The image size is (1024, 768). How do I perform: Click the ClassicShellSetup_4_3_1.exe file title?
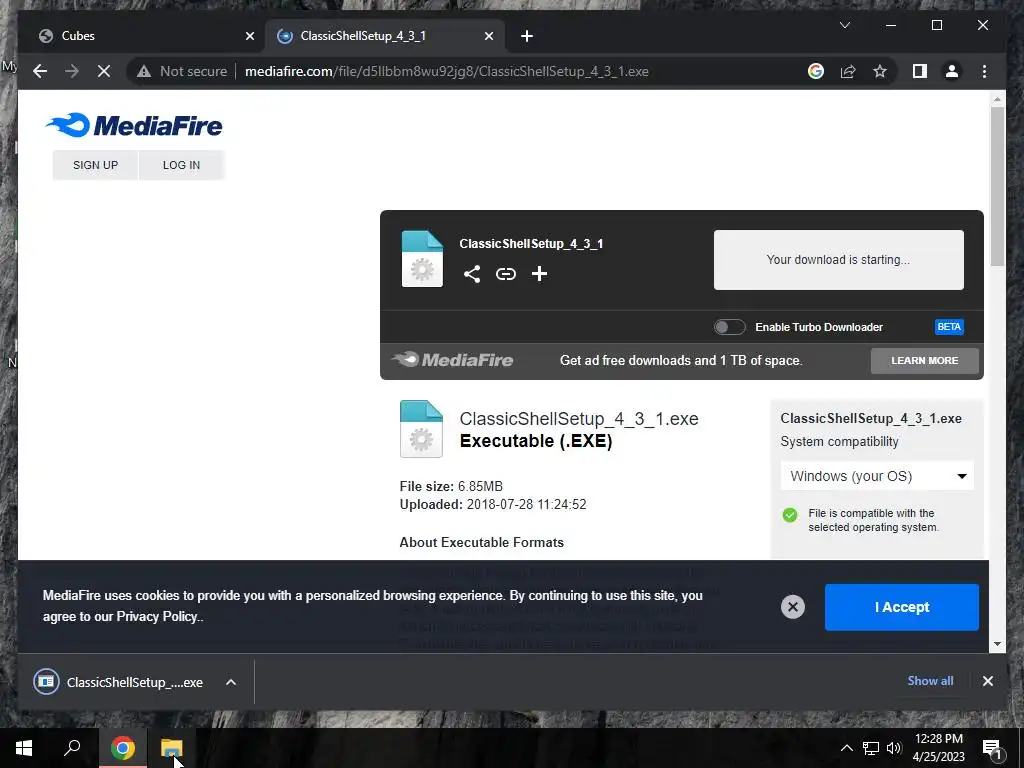pos(579,419)
